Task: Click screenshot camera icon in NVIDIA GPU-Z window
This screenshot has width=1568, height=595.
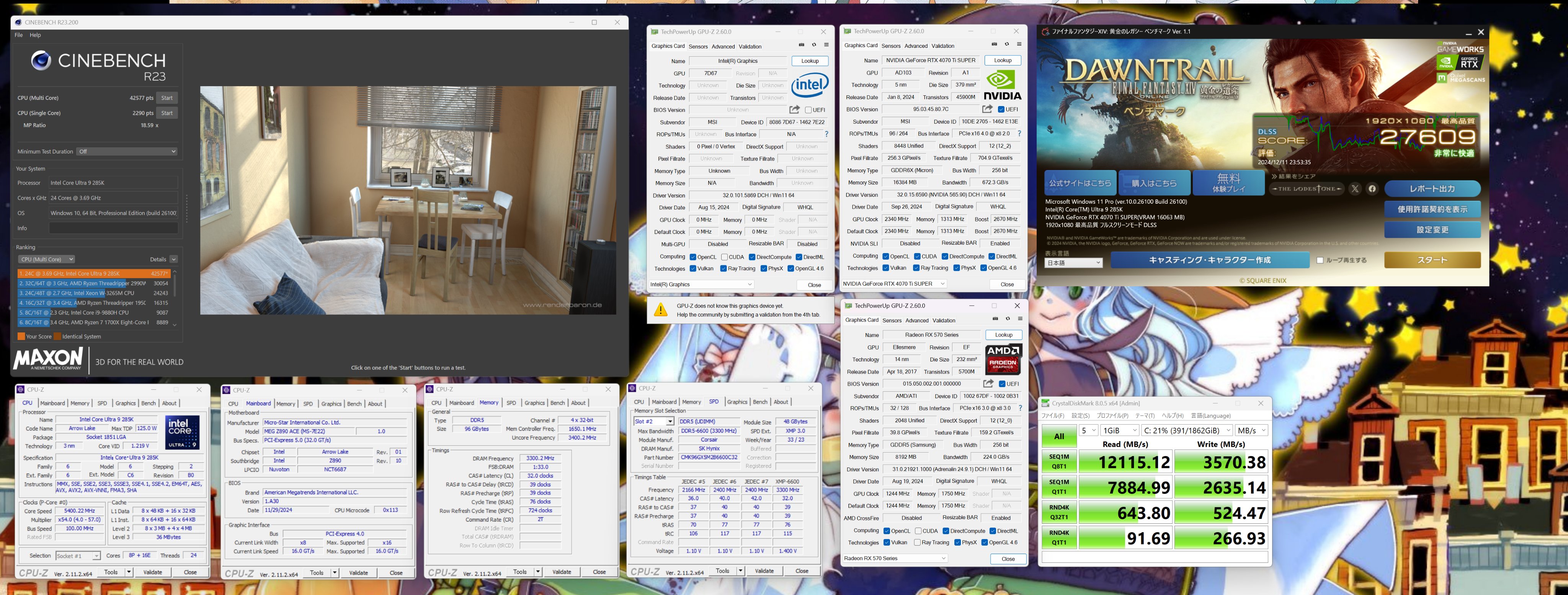Action: pos(995,44)
